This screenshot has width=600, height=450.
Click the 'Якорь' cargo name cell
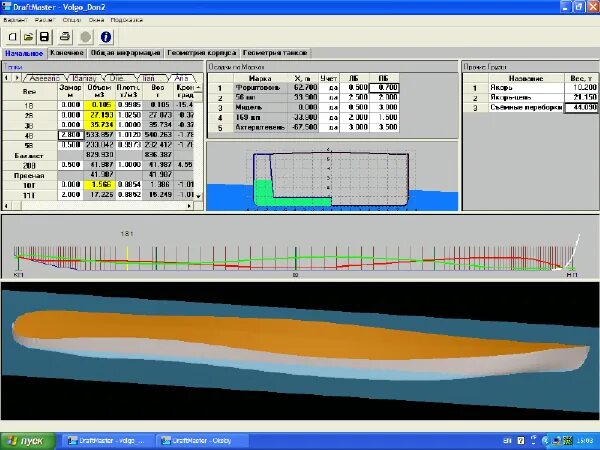click(526, 88)
